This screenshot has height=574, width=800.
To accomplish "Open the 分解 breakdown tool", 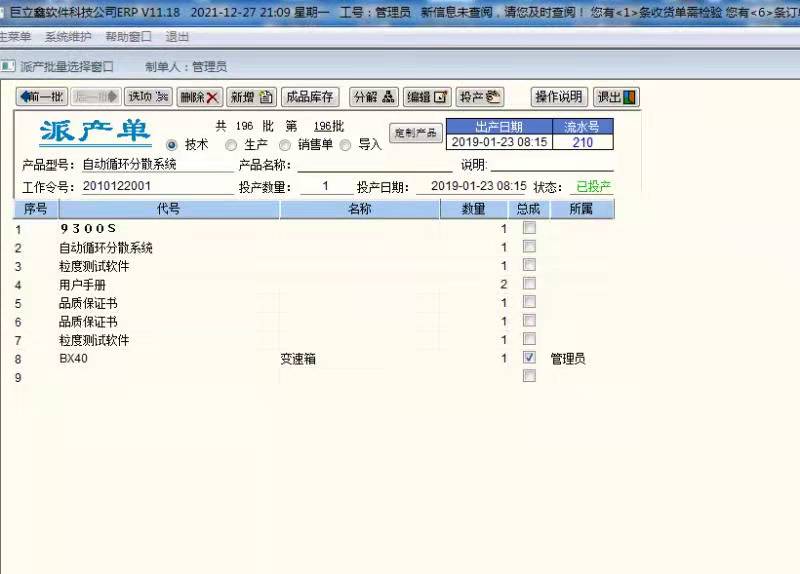I will pyautogui.click(x=375, y=97).
